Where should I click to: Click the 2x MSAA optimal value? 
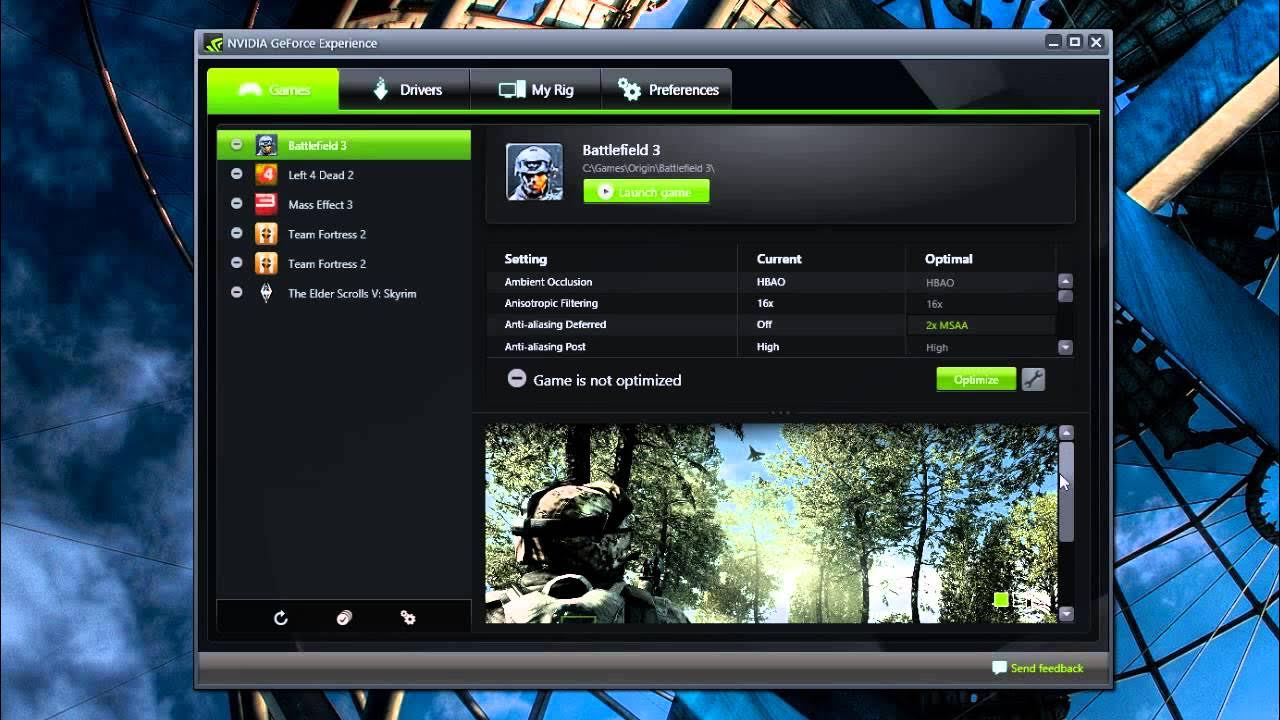[947, 325]
